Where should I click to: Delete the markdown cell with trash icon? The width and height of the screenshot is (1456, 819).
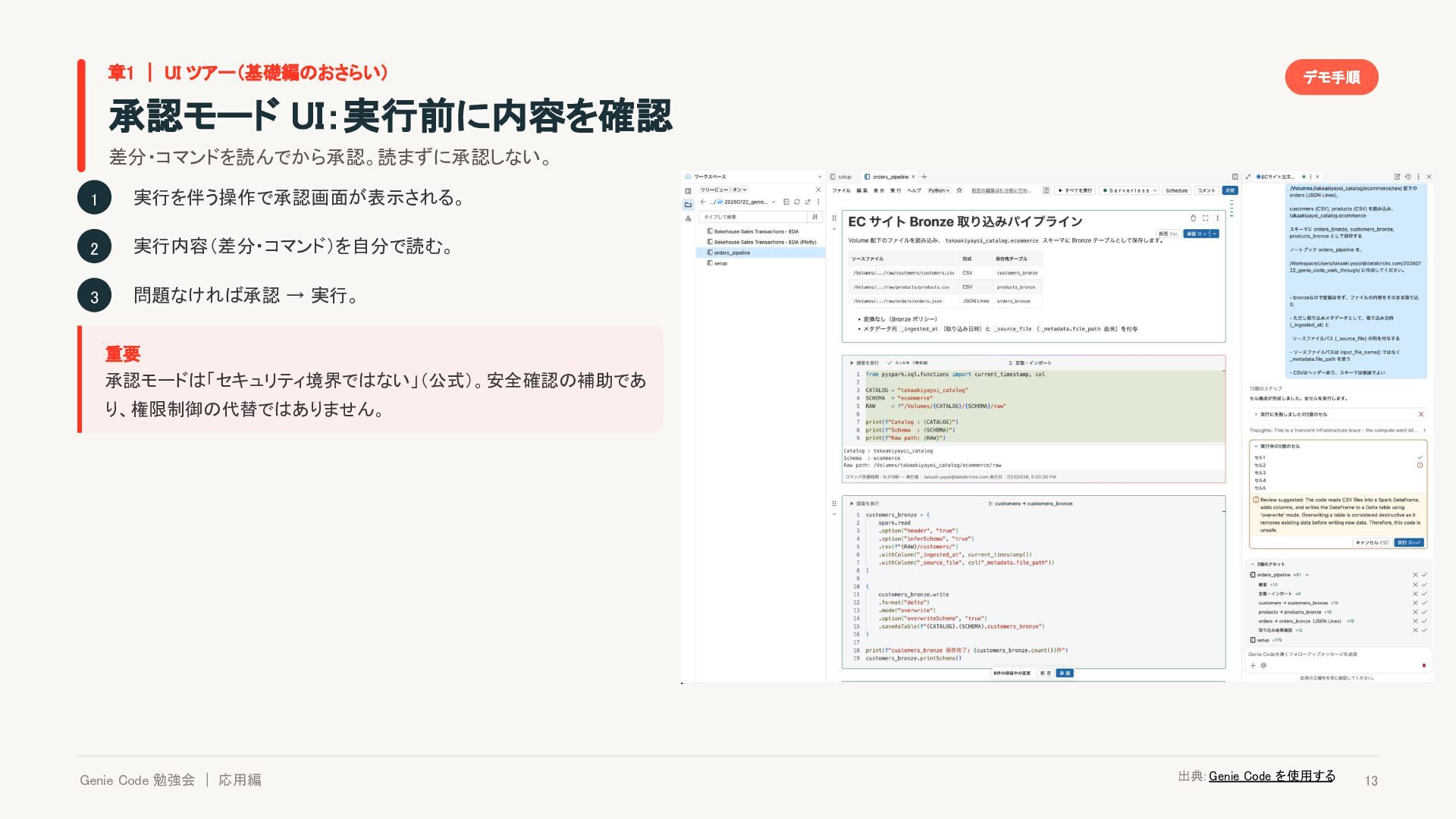click(x=1193, y=218)
